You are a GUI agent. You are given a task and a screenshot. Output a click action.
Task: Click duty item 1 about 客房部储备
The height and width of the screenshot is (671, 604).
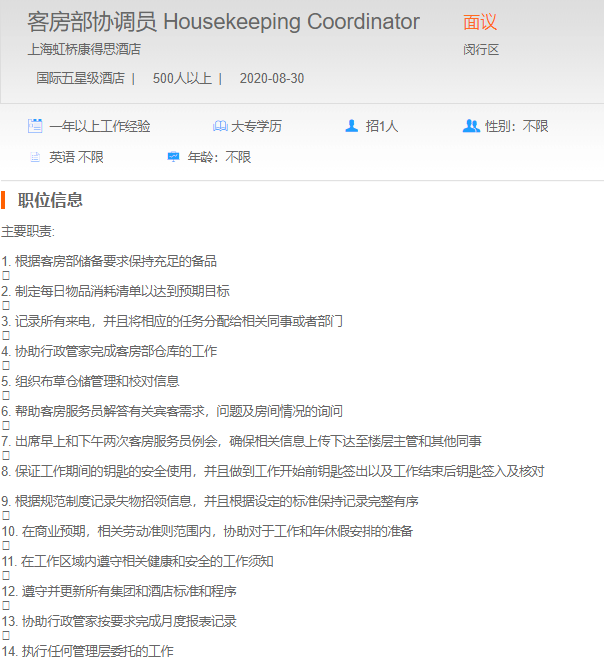[x=109, y=261]
